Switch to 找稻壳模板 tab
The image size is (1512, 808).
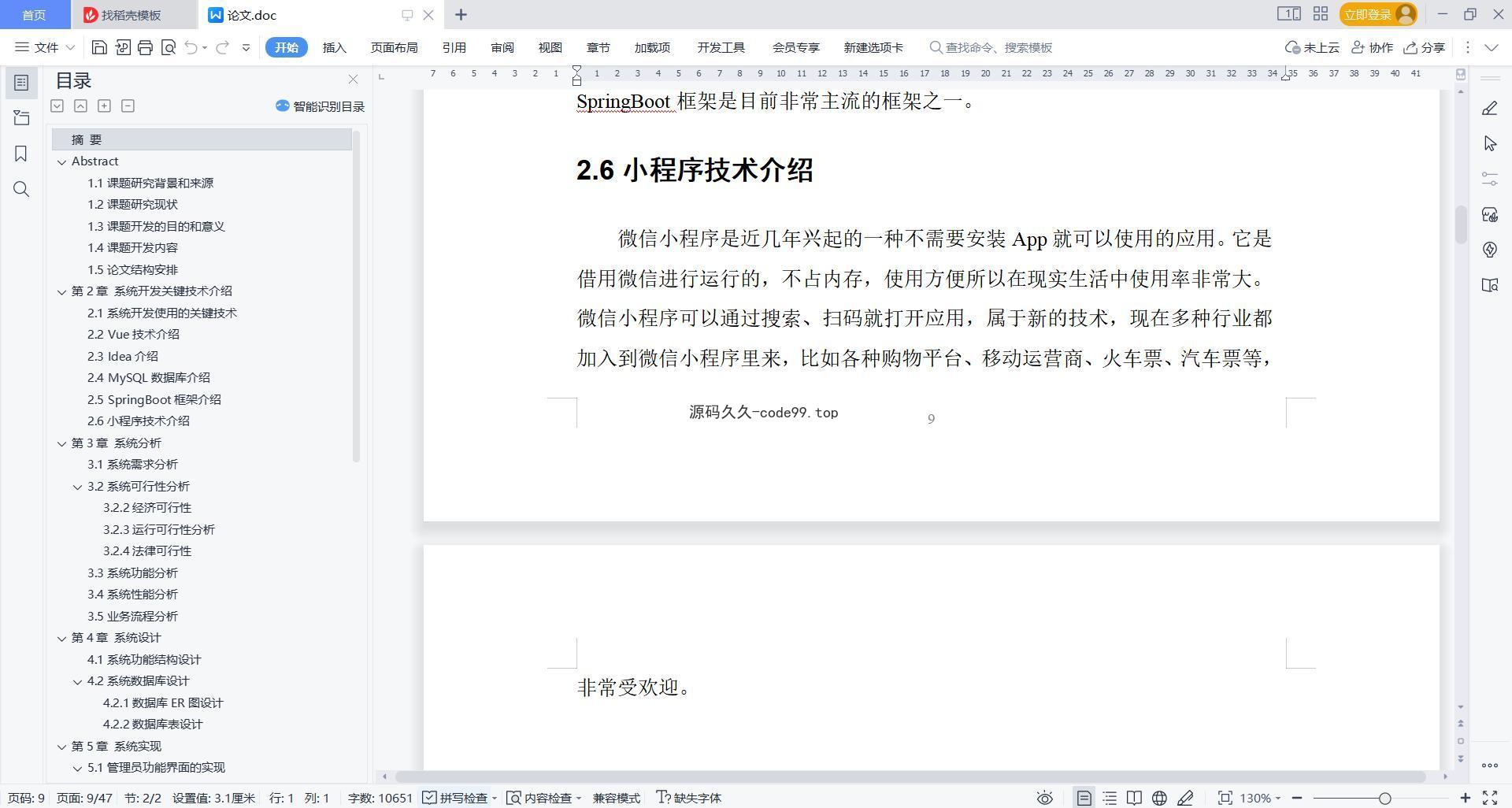click(132, 15)
